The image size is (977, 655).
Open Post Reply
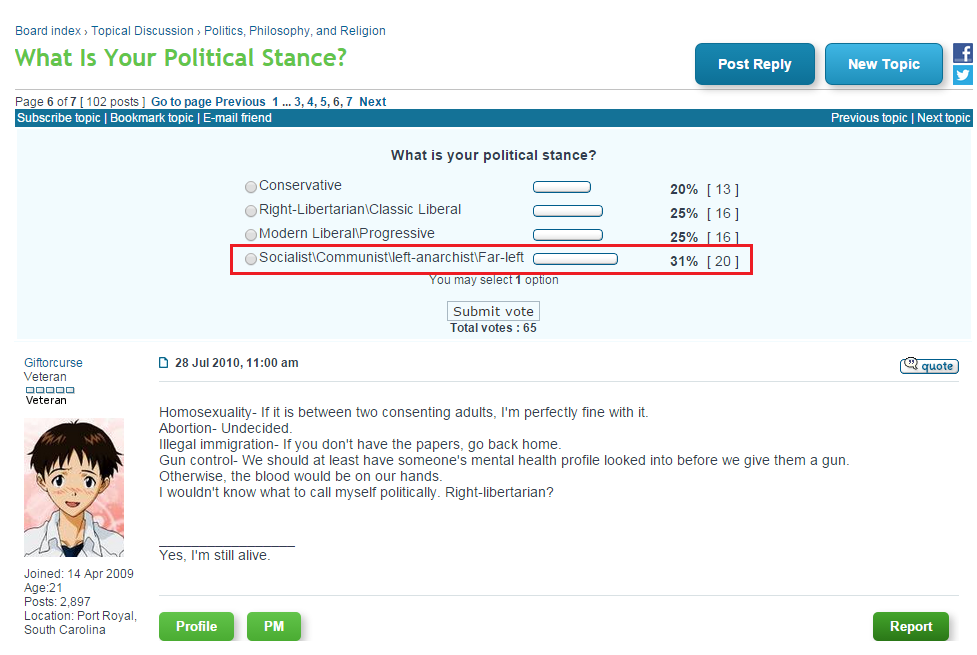tap(755, 64)
